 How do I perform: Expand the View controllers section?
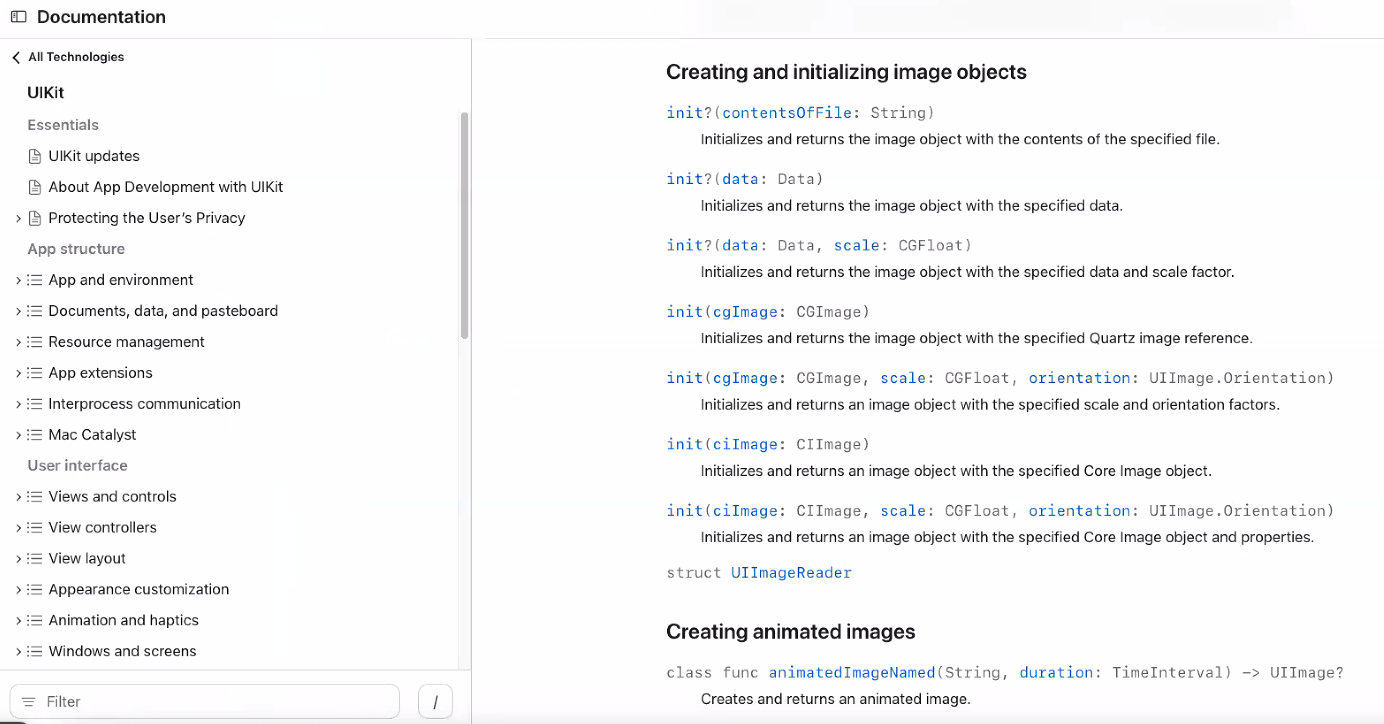coord(18,528)
